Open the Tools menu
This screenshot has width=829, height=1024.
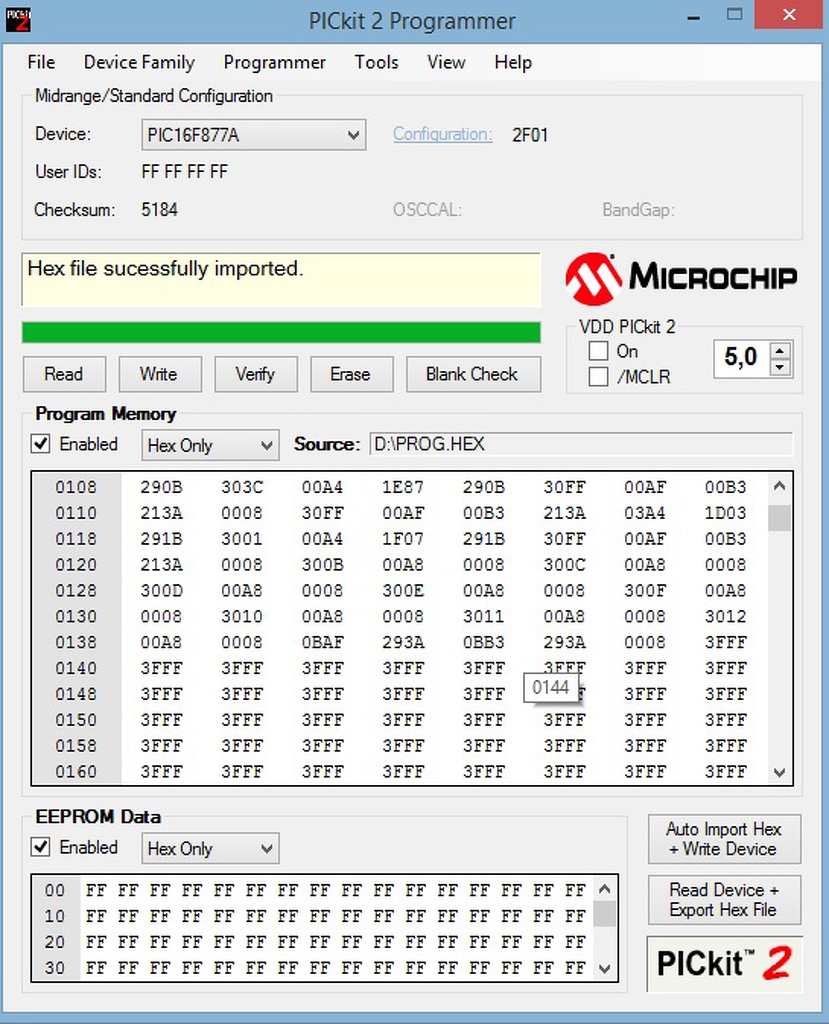376,62
